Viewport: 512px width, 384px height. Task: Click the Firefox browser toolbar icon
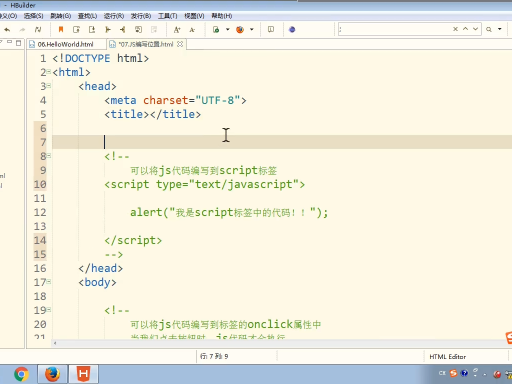pos(240,30)
